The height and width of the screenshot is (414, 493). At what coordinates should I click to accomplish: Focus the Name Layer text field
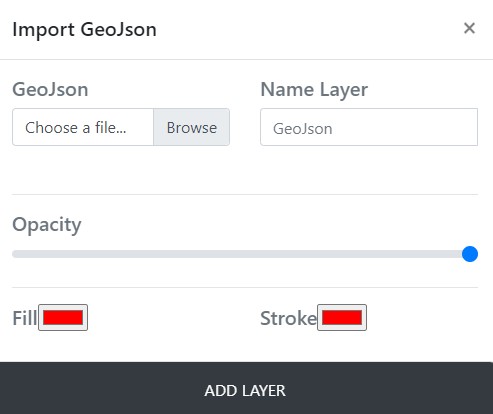pyautogui.click(x=369, y=127)
